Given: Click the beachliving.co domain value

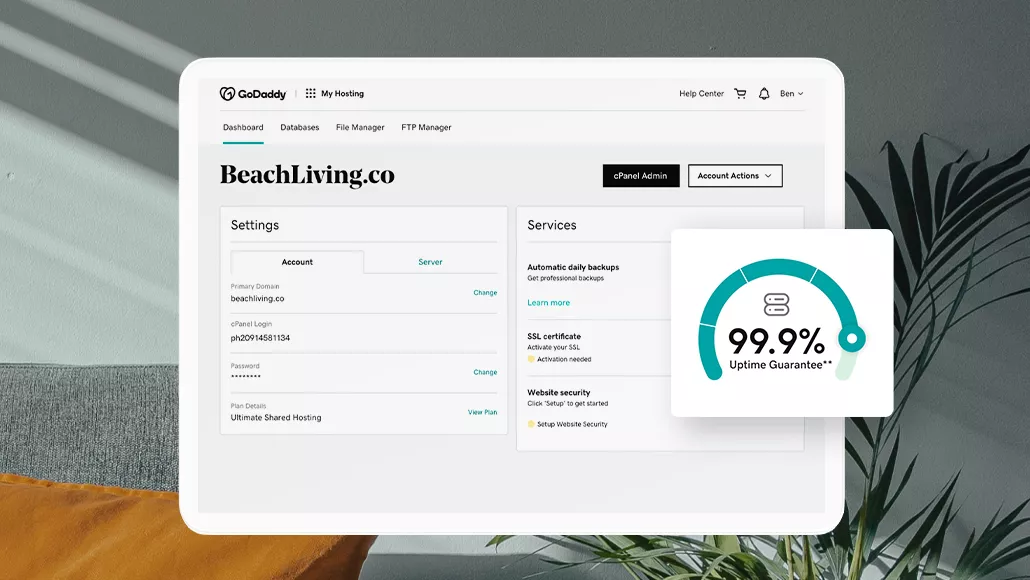Looking at the screenshot, I should [x=258, y=298].
